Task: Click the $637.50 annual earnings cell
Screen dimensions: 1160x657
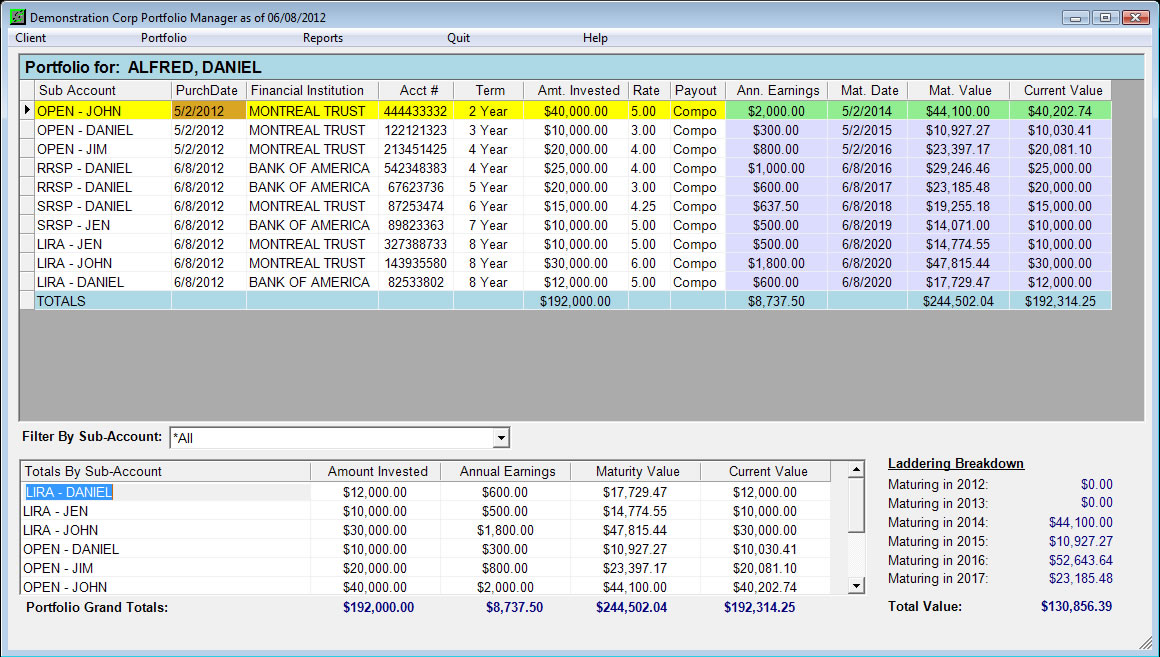Action: (x=776, y=206)
